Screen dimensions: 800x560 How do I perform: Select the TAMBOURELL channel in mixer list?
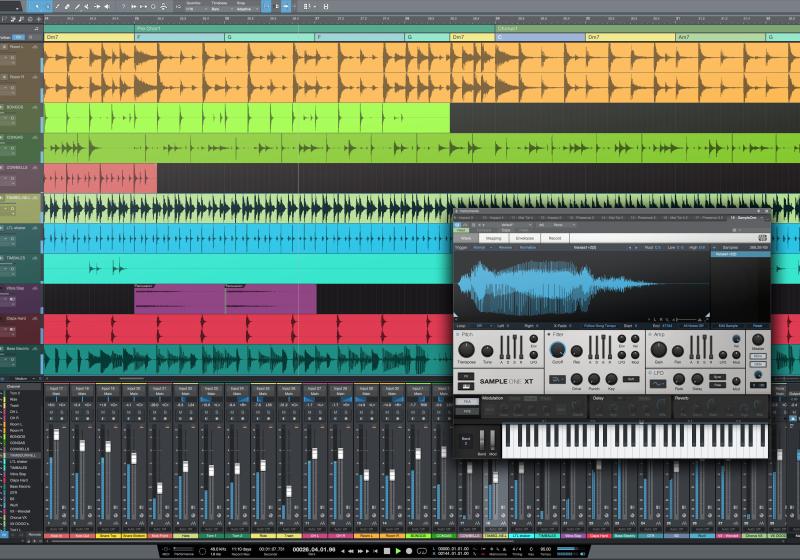pyautogui.click(x=24, y=455)
